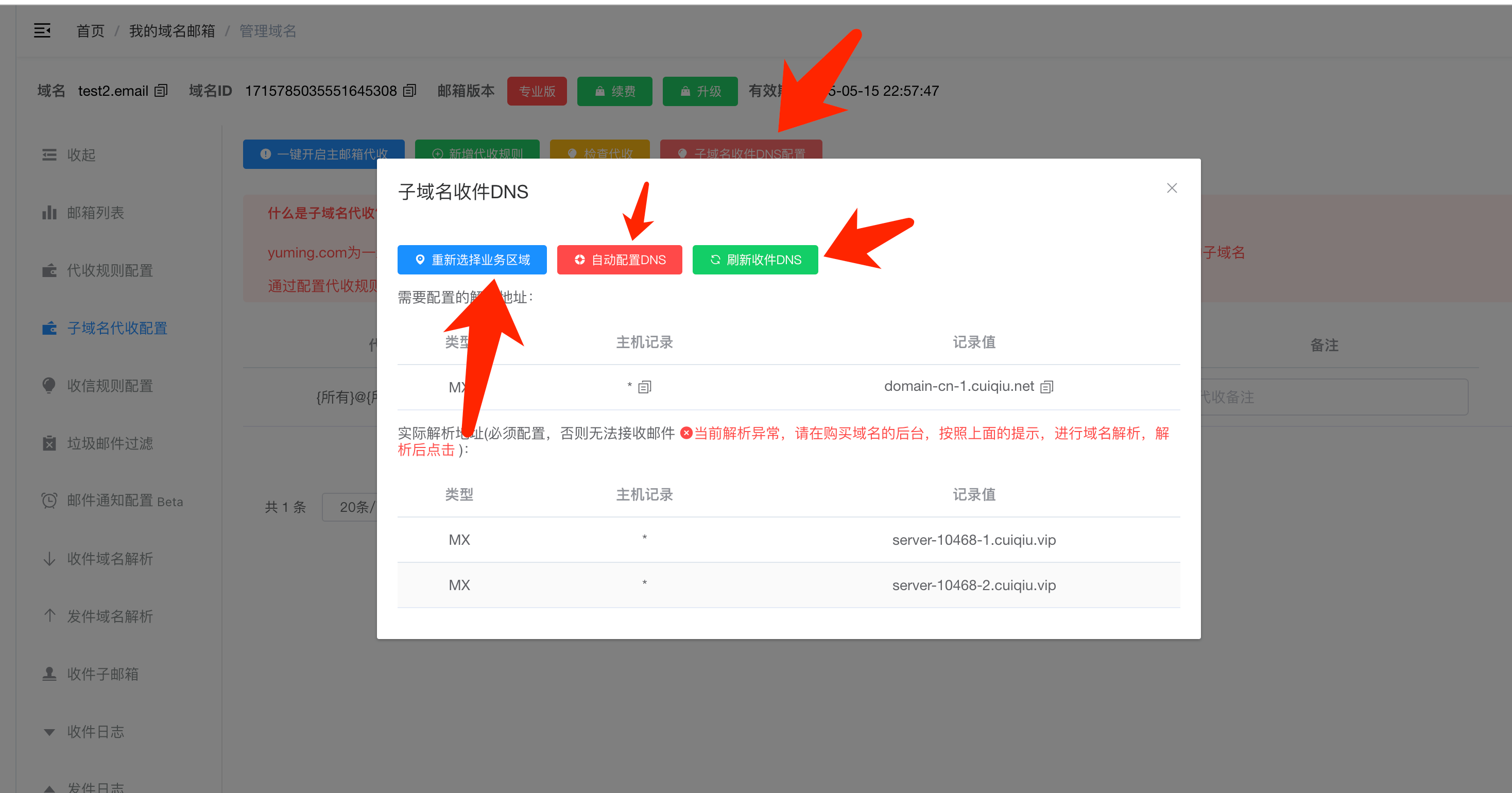Click the 收件域名解析 down-arrow icon
Image resolution: width=1512 pixels, height=793 pixels.
[49, 558]
